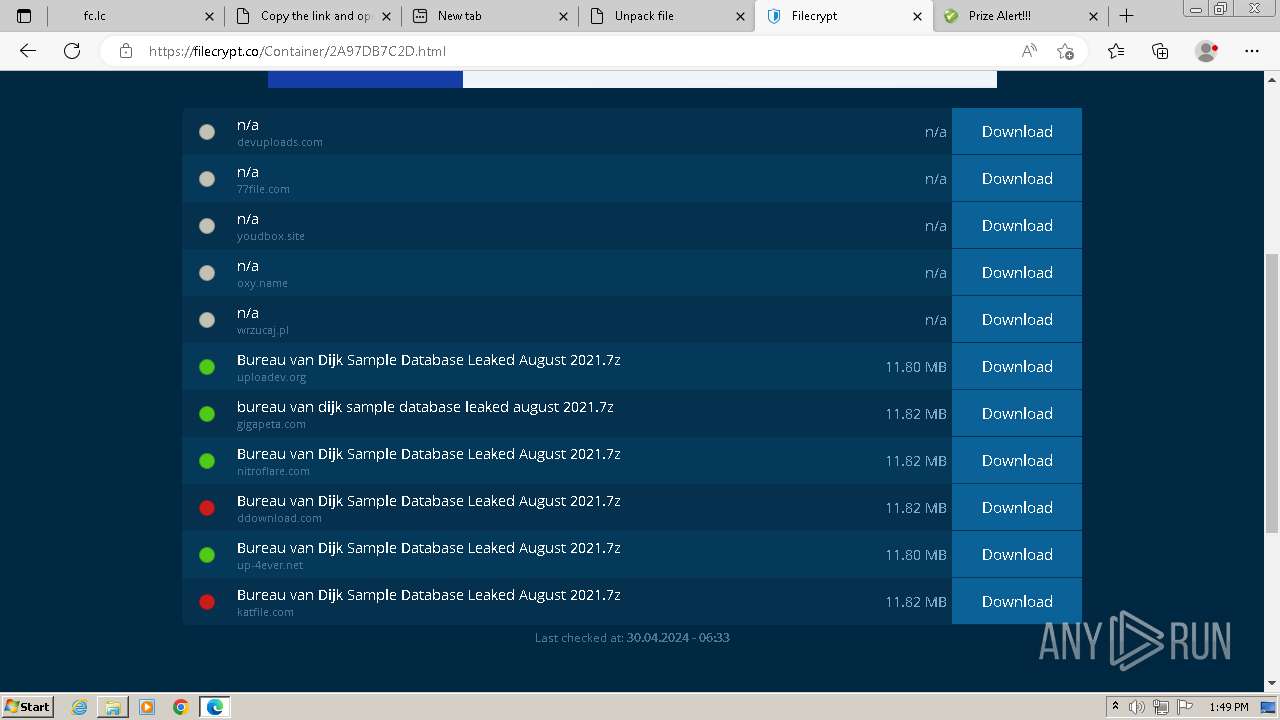Click the green status dot for uploadev.org
1280x720 pixels.
tap(207, 367)
